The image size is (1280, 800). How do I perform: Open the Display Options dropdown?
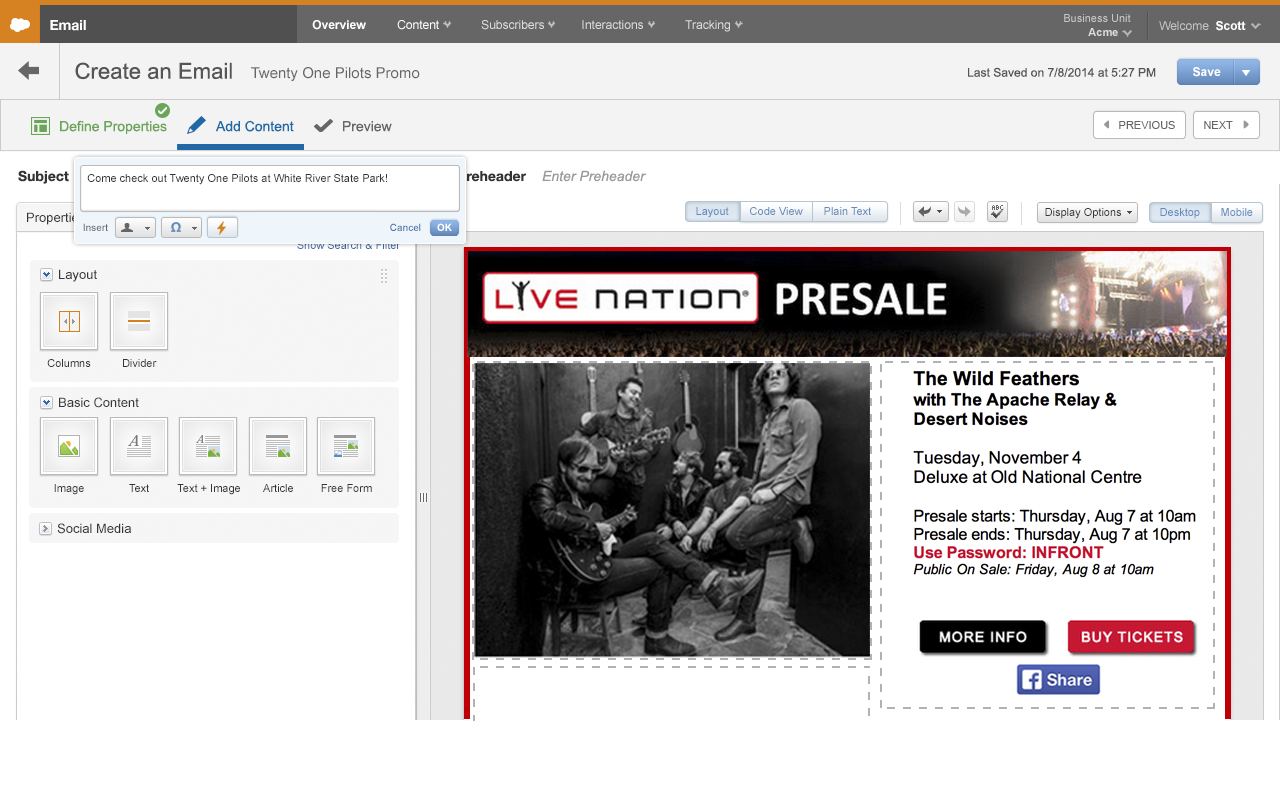point(1087,212)
